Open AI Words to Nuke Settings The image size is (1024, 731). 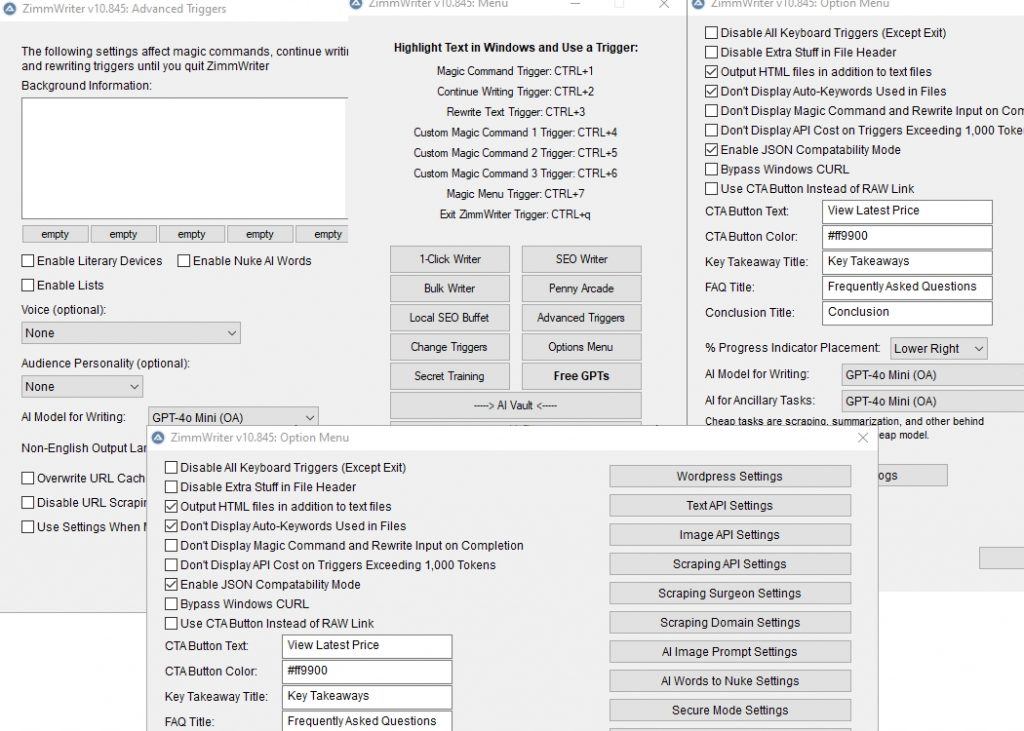click(x=729, y=682)
